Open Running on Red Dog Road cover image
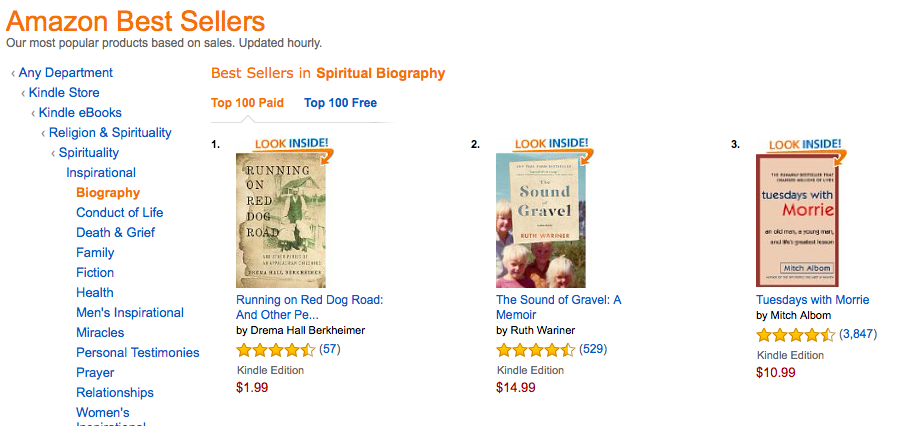This screenshot has height=426, width=916. [x=284, y=220]
